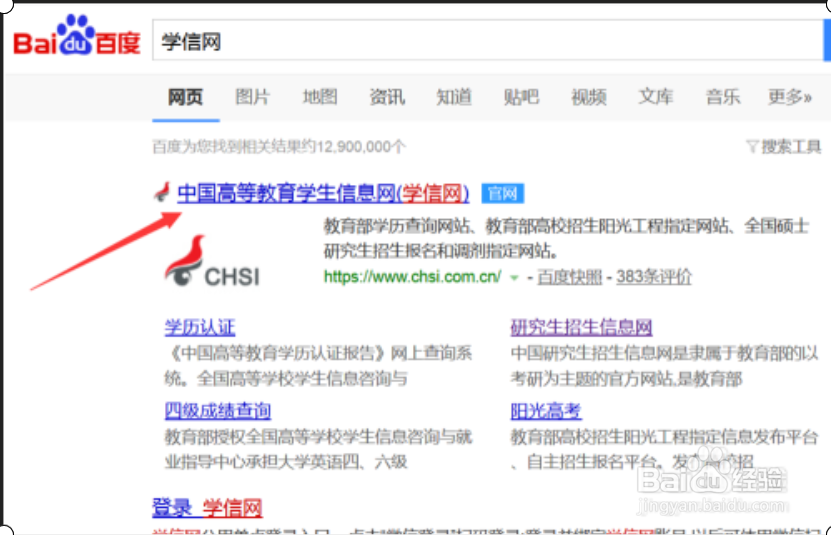This screenshot has height=535, width=831.
Task: Click the text 教育部高校招生阳光工程指定信息发布平台
Action: pyautogui.click(x=665, y=437)
